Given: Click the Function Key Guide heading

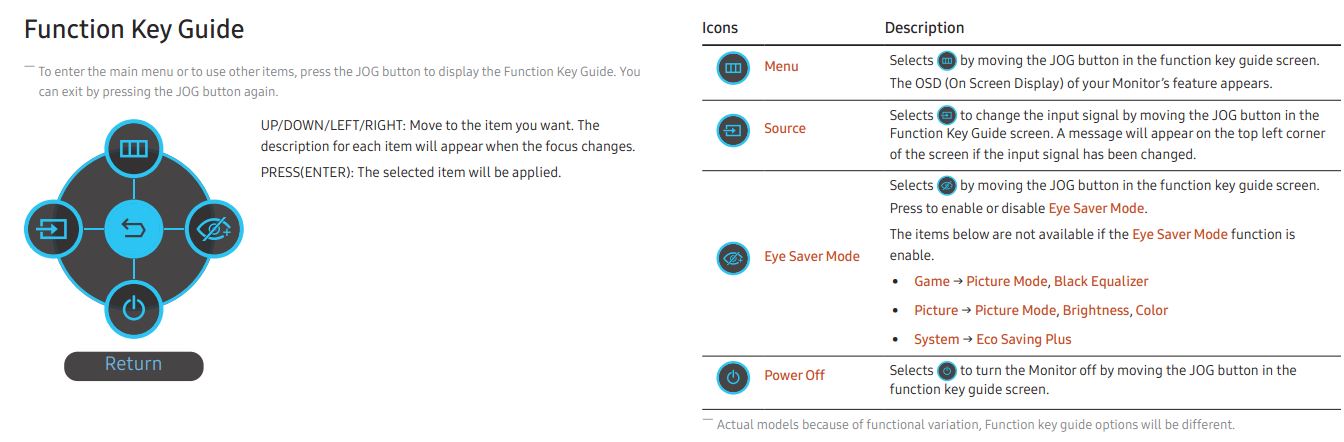Looking at the screenshot, I should [x=134, y=30].
